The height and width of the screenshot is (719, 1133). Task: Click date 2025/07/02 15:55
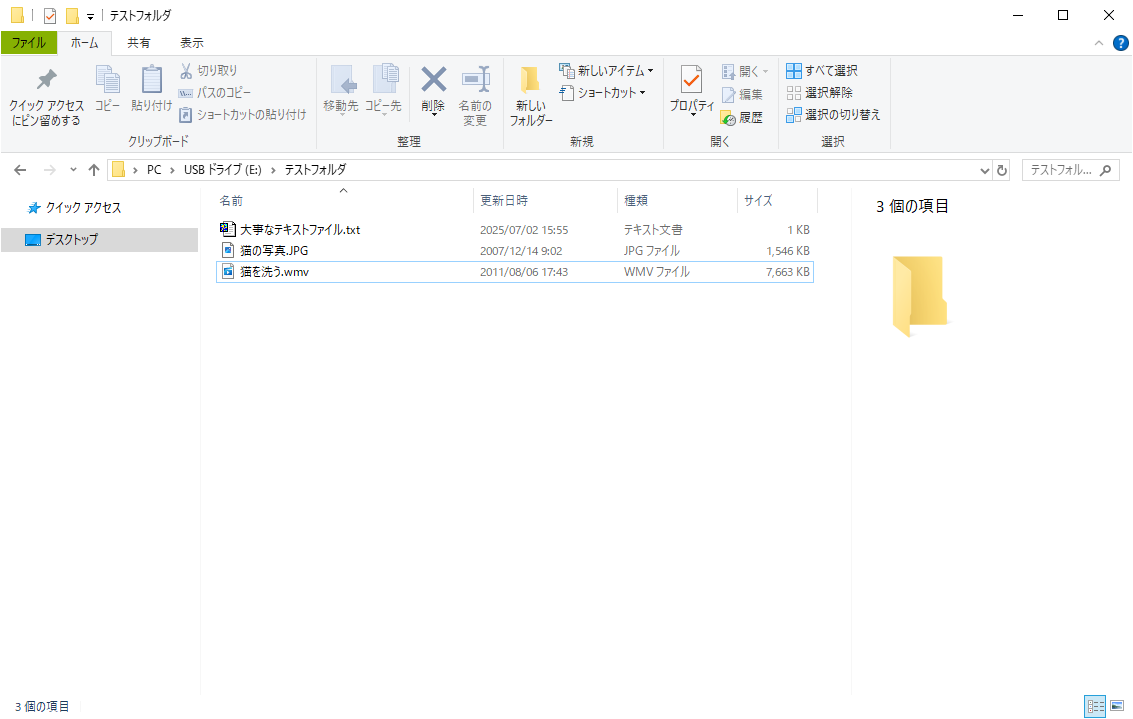pos(524,230)
